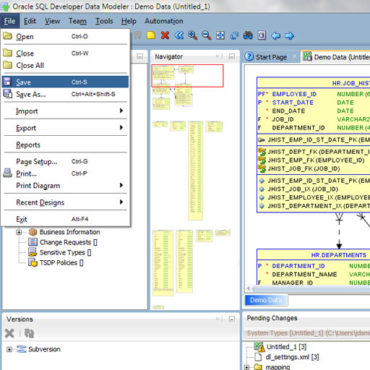Click the binoculars Find icon
Viewport: 370px width, 370px height.
(x=248, y=35)
